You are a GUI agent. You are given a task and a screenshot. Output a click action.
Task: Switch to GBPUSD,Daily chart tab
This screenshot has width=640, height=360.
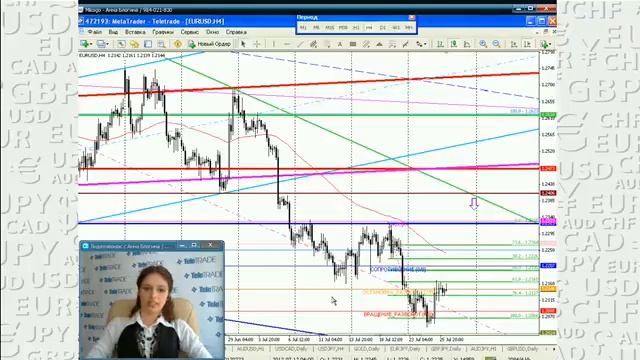tap(522, 349)
